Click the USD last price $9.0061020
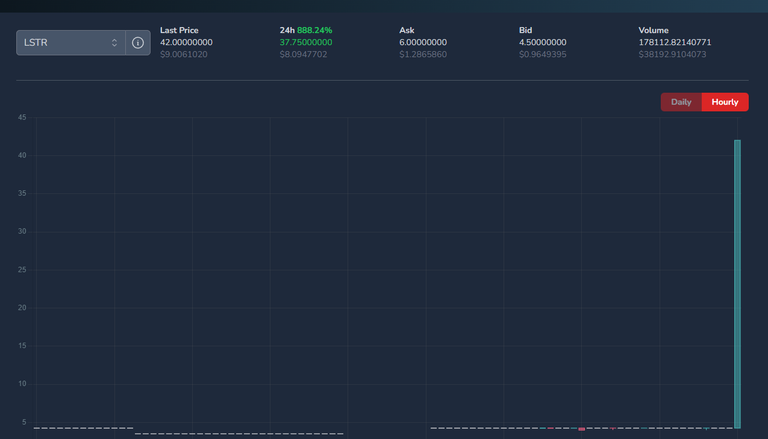 pyautogui.click(x=184, y=54)
